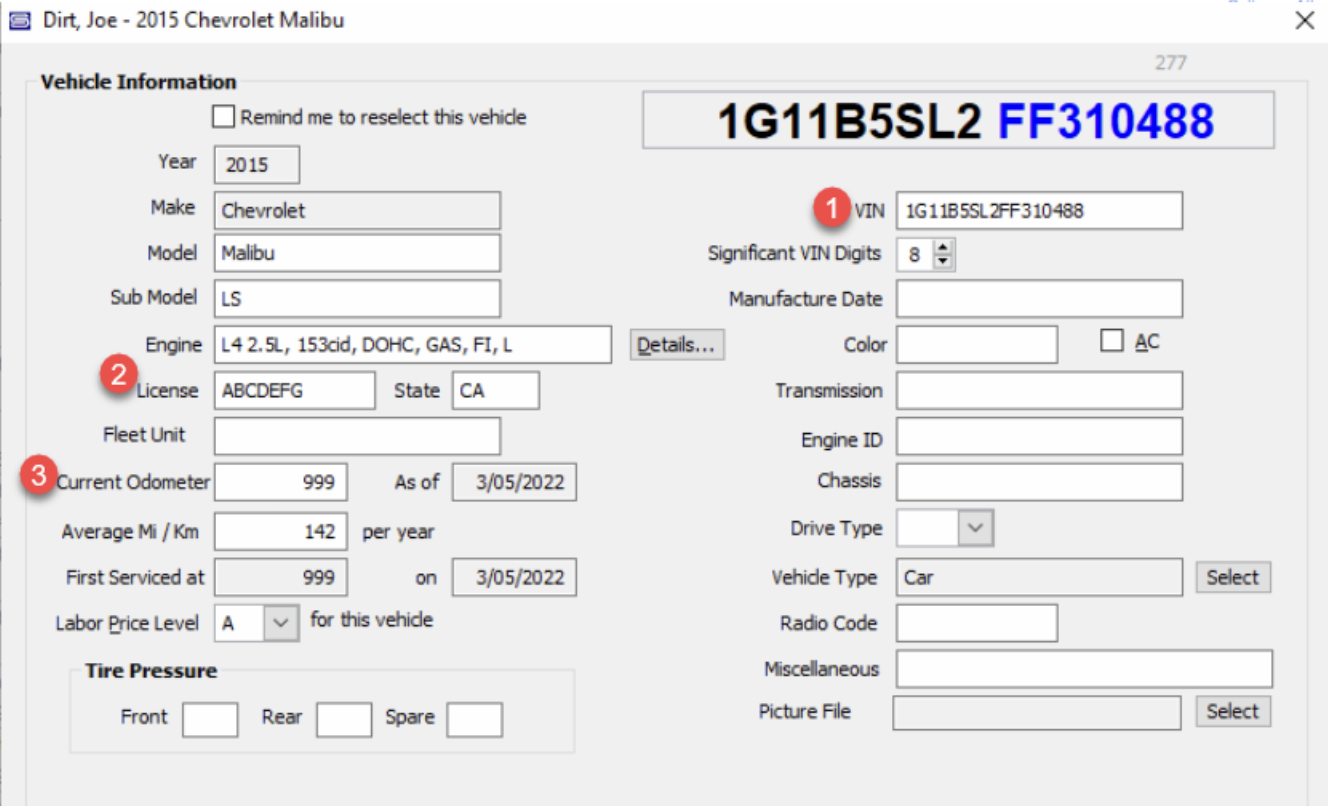Click the As of date field
The width and height of the screenshot is (1328, 806).
pos(514,482)
